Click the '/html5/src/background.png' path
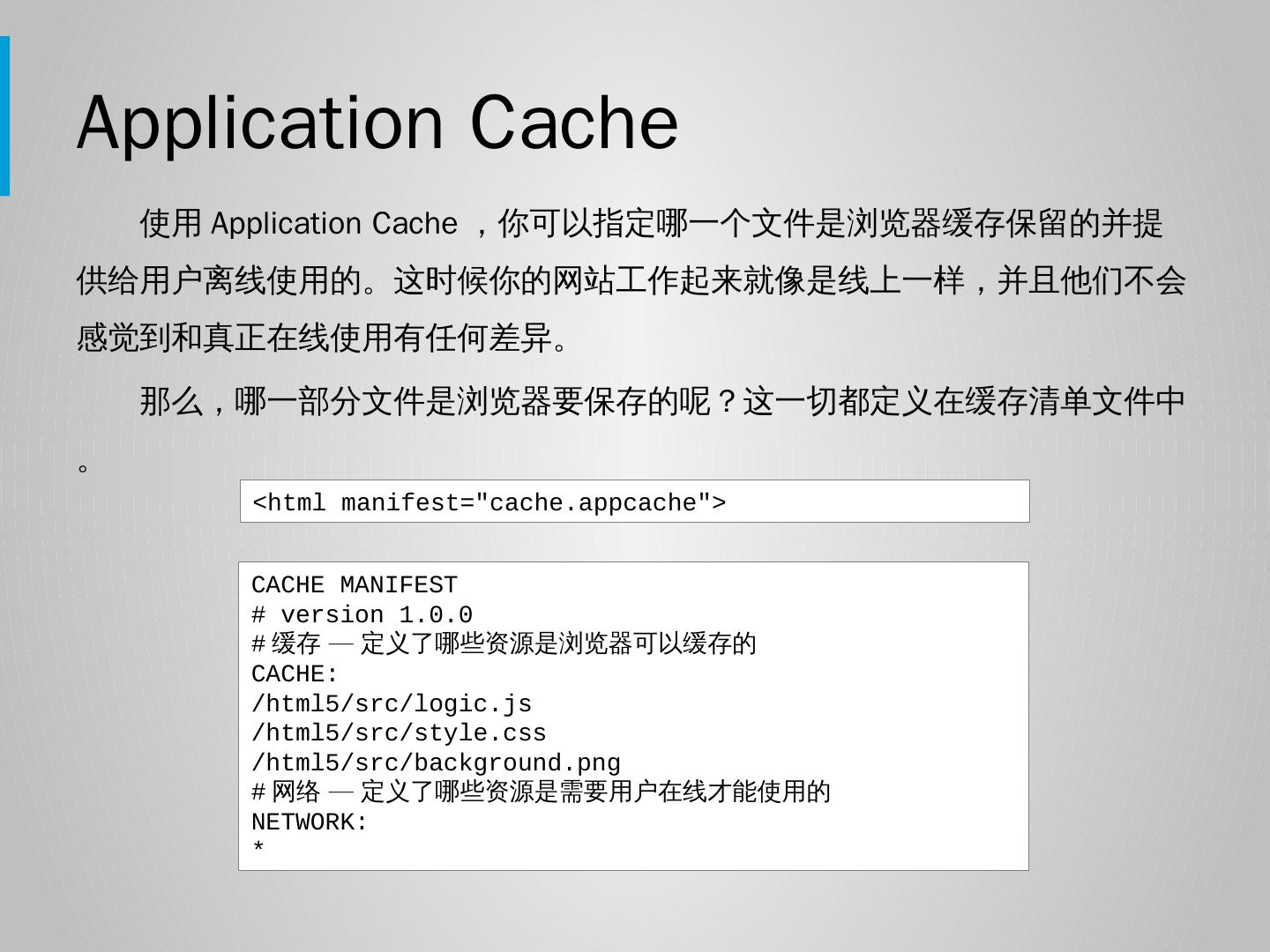 coord(437,763)
